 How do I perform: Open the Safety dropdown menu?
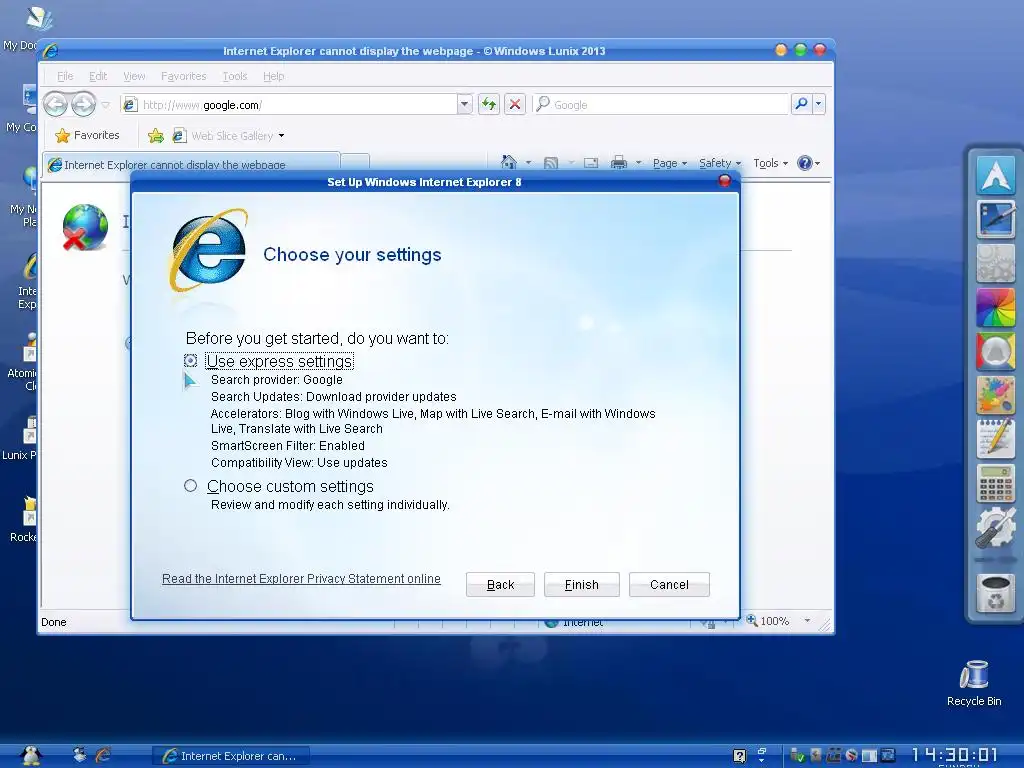point(720,163)
